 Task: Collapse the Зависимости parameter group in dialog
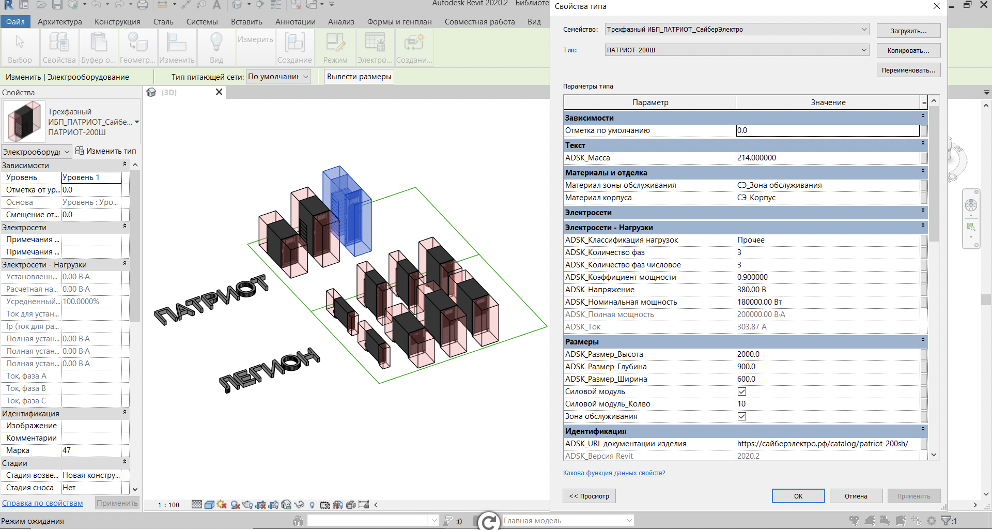922,118
